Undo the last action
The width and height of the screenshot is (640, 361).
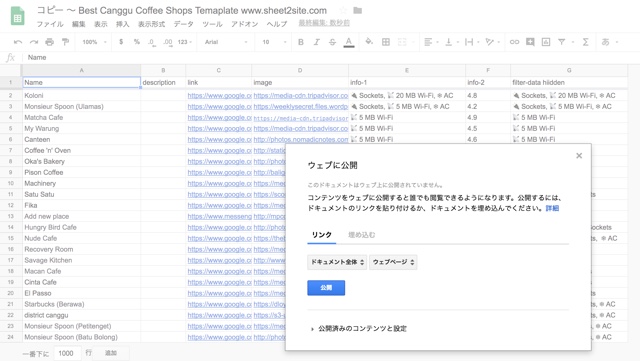tap(18, 42)
